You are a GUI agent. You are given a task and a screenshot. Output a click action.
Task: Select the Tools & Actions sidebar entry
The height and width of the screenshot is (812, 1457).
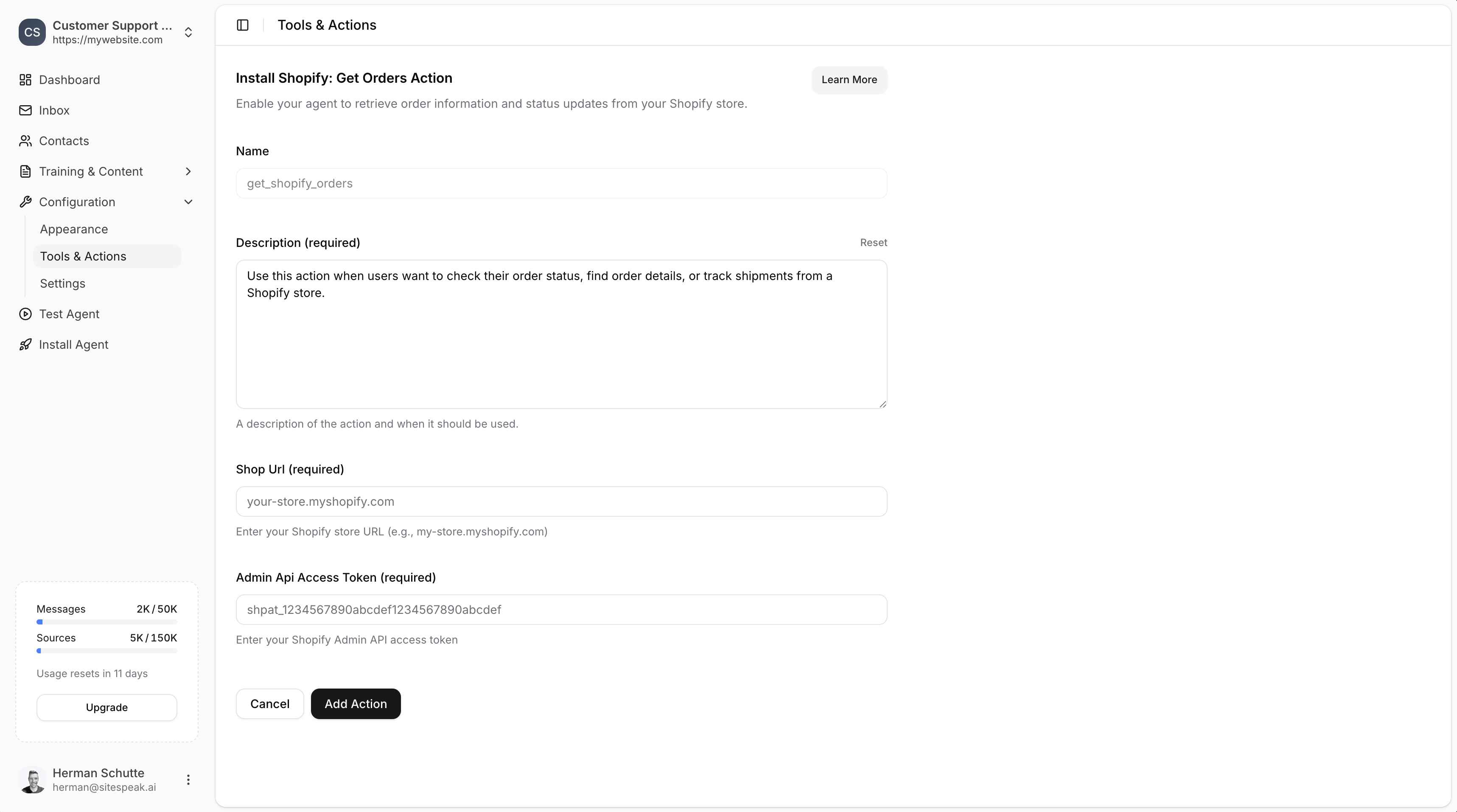pos(83,256)
